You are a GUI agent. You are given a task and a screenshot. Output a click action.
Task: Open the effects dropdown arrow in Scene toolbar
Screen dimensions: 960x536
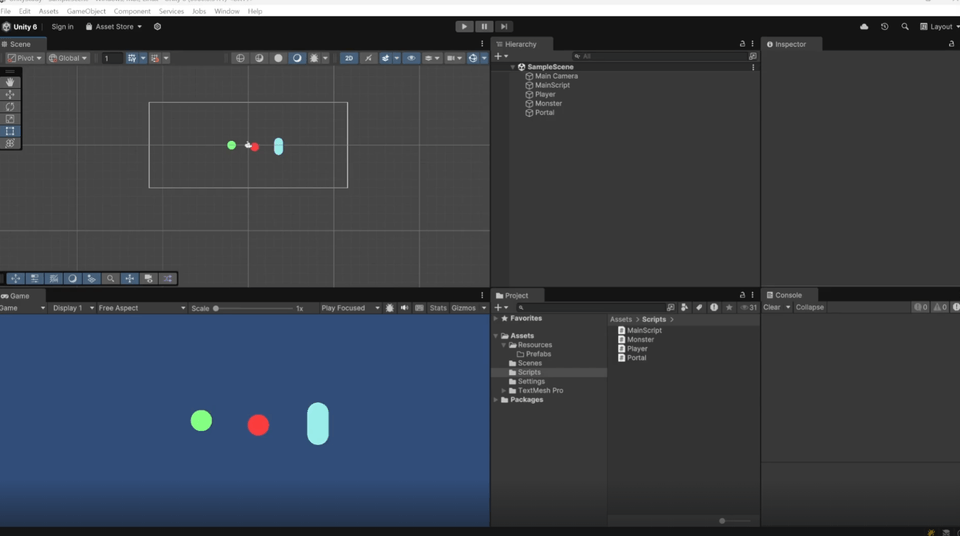(x=397, y=58)
